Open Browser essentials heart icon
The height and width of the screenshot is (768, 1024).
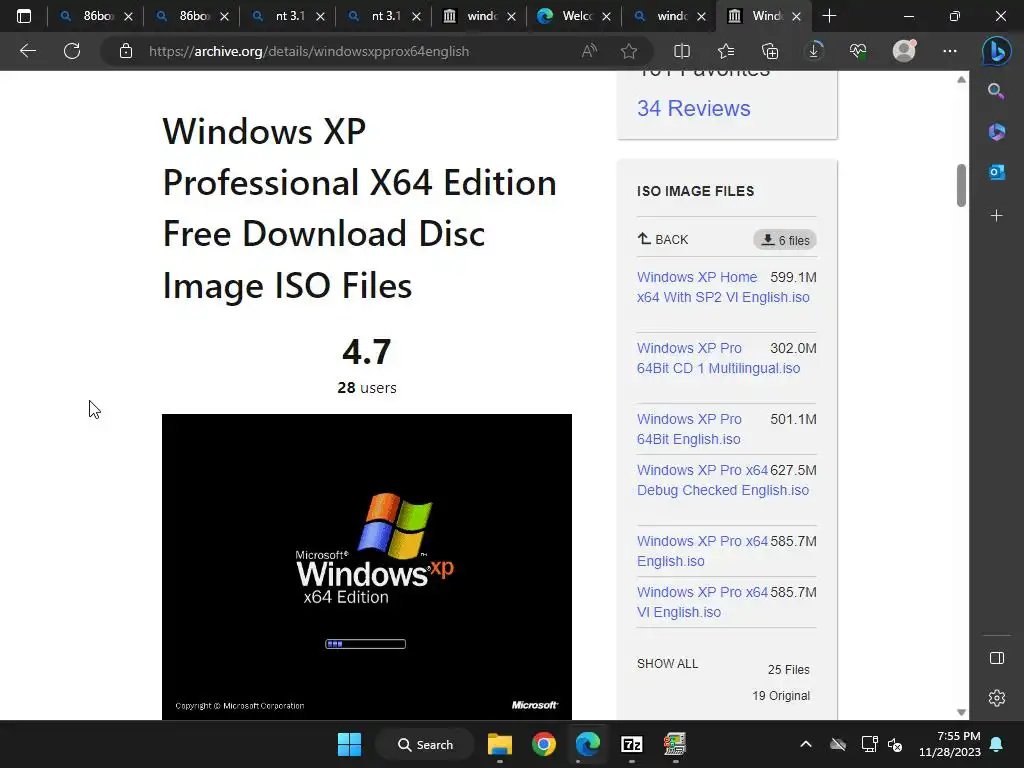tap(858, 51)
